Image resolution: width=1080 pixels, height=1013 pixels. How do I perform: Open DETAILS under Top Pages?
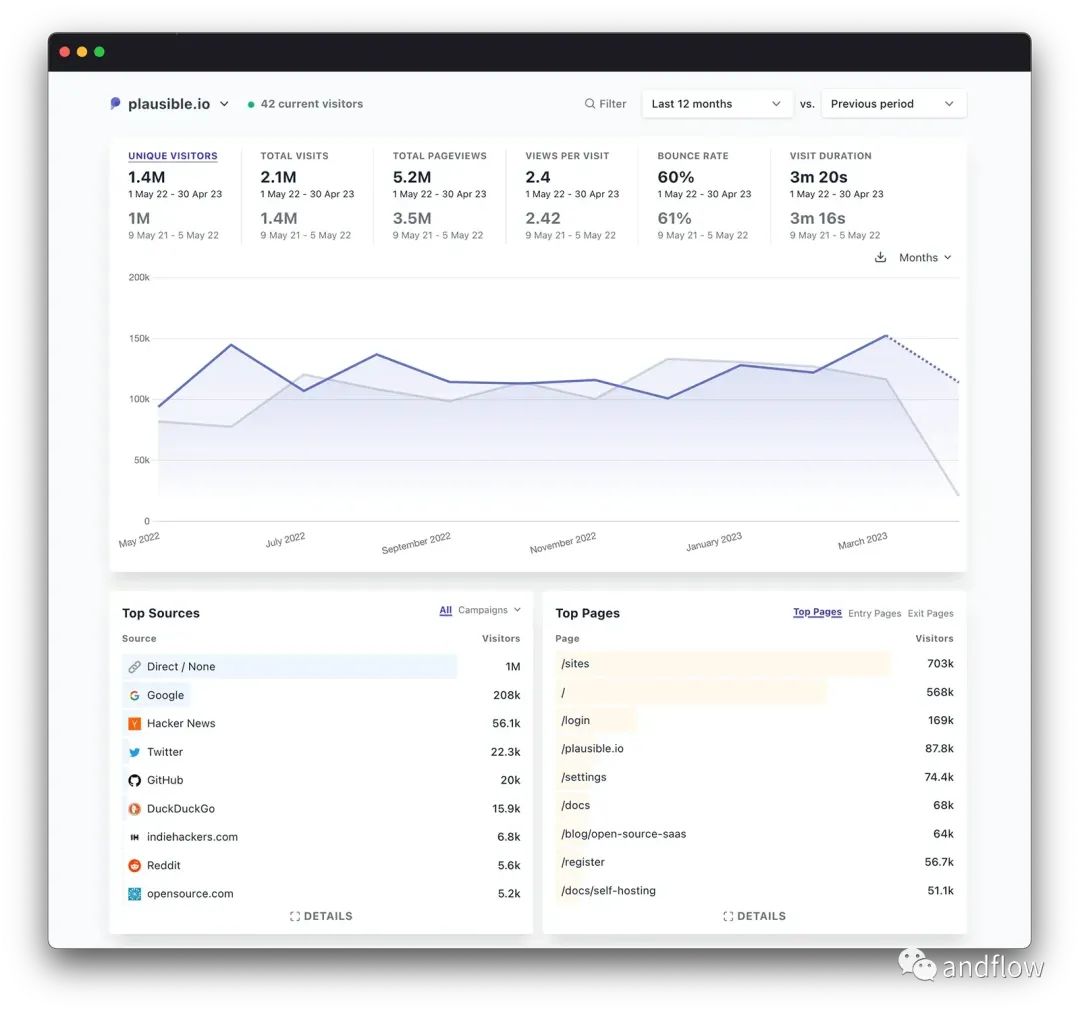pyautogui.click(x=754, y=916)
